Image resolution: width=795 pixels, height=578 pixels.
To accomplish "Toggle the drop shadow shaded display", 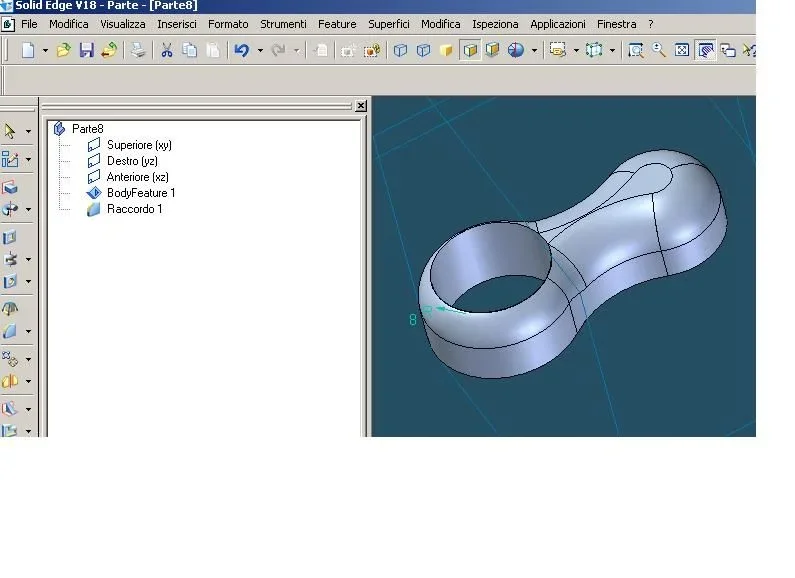I will [x=492, y=50].
